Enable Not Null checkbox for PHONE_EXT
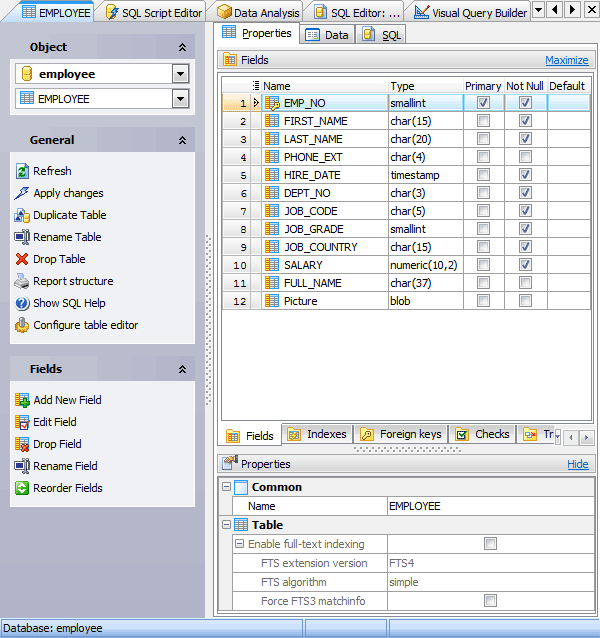 tap(525, 157)
